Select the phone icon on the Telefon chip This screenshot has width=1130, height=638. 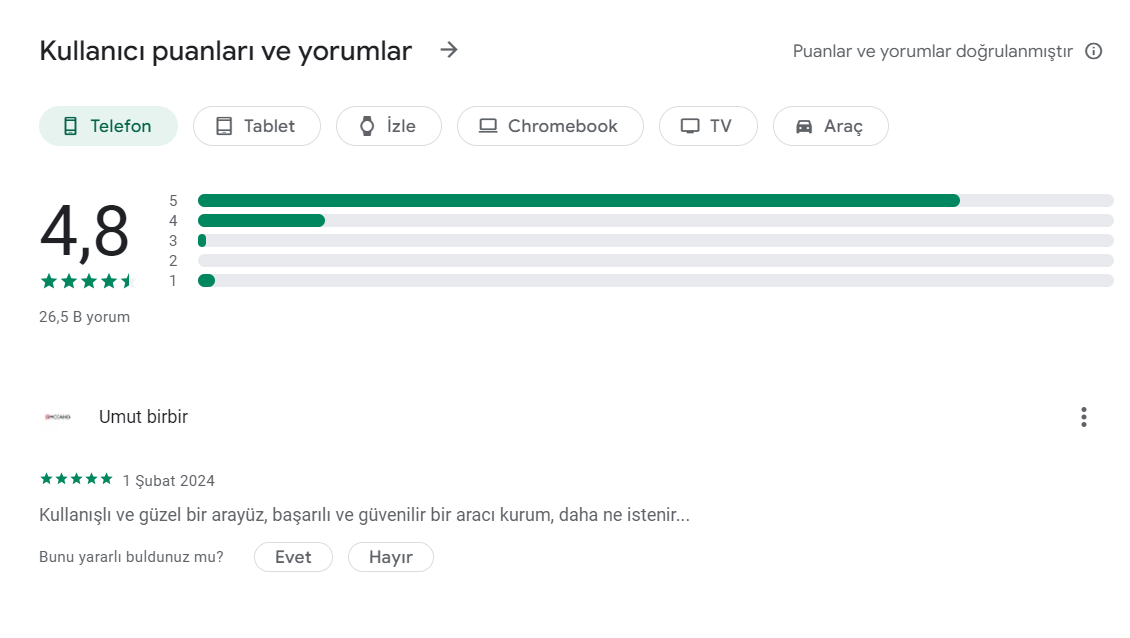[70, 125]
